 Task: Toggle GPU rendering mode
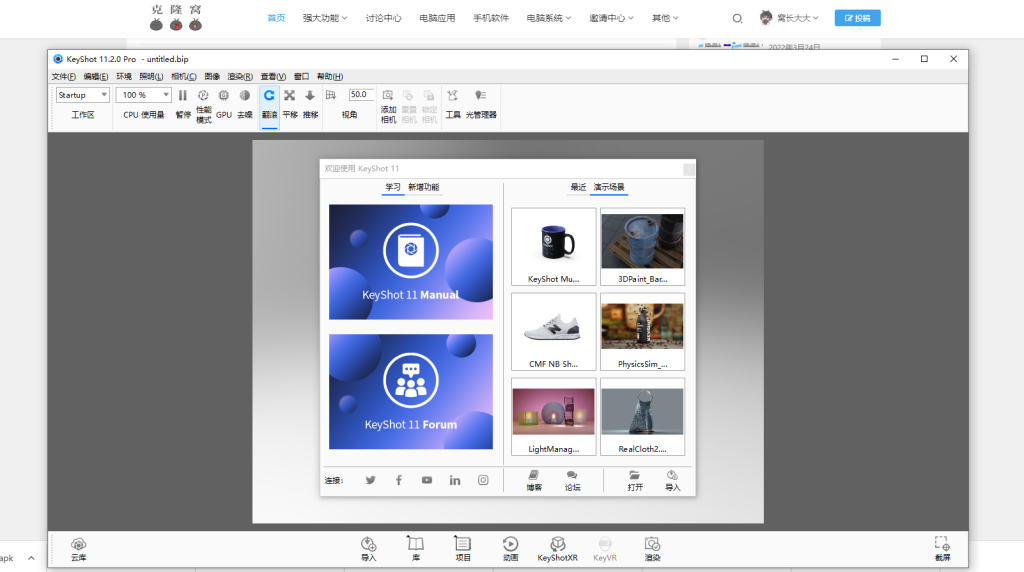pos(224,104)
